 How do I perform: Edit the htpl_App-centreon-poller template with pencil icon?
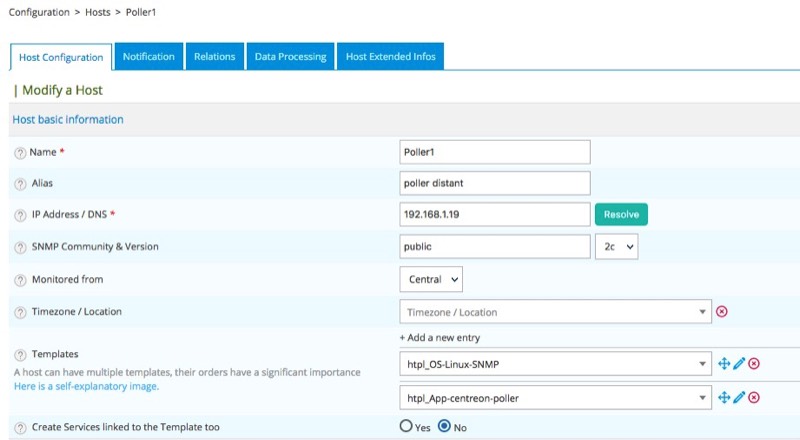pos(739,398)
